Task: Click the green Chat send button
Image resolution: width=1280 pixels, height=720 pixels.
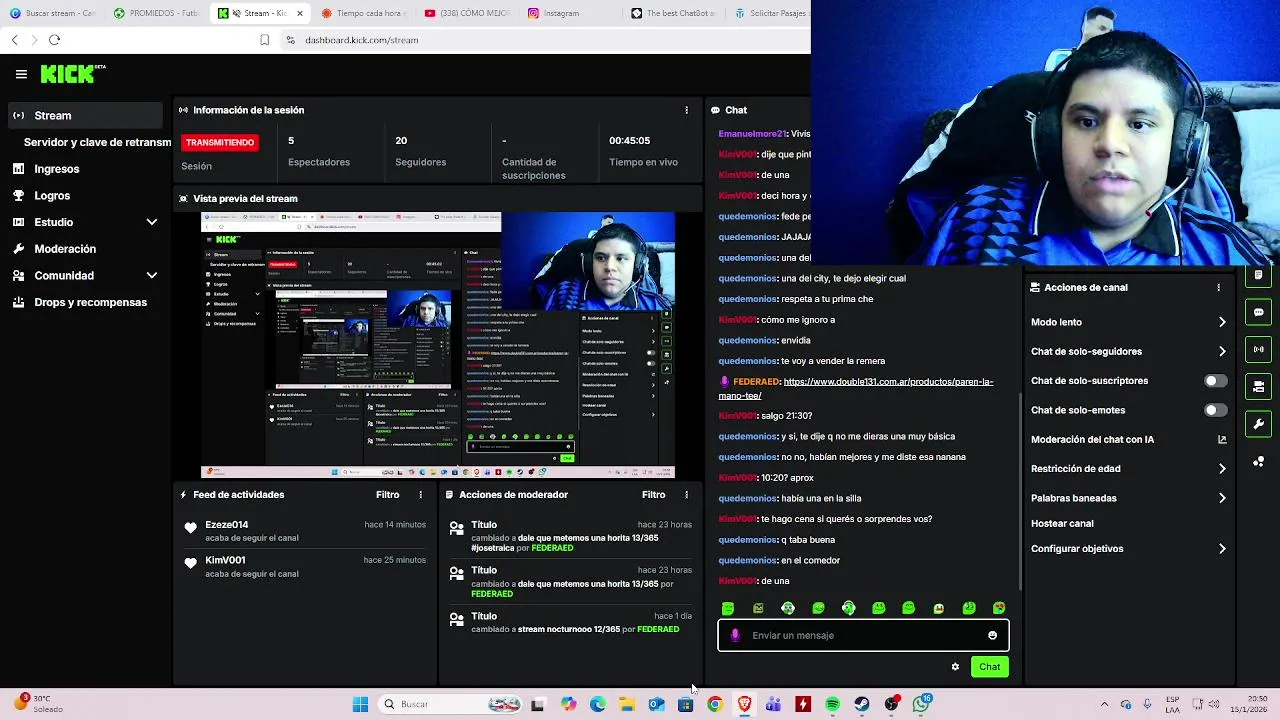Action: [x=989, y=667]
